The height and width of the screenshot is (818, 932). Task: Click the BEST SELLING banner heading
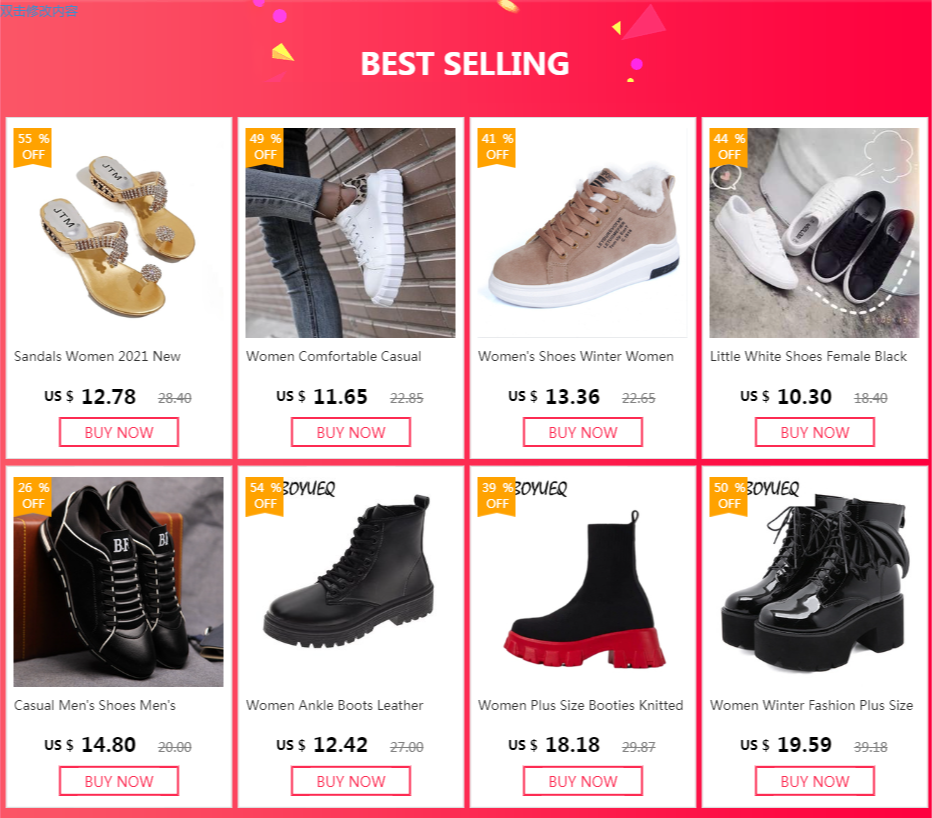coord(465,63)
